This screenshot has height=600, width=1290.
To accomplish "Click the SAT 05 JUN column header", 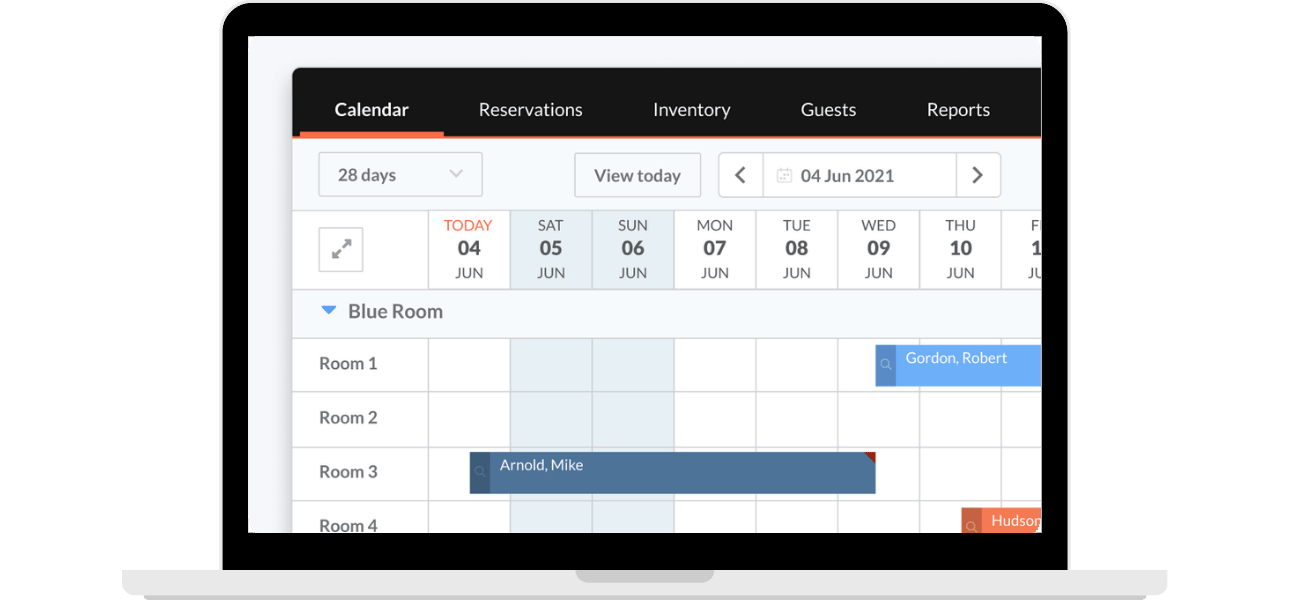I will click(551, 249).
